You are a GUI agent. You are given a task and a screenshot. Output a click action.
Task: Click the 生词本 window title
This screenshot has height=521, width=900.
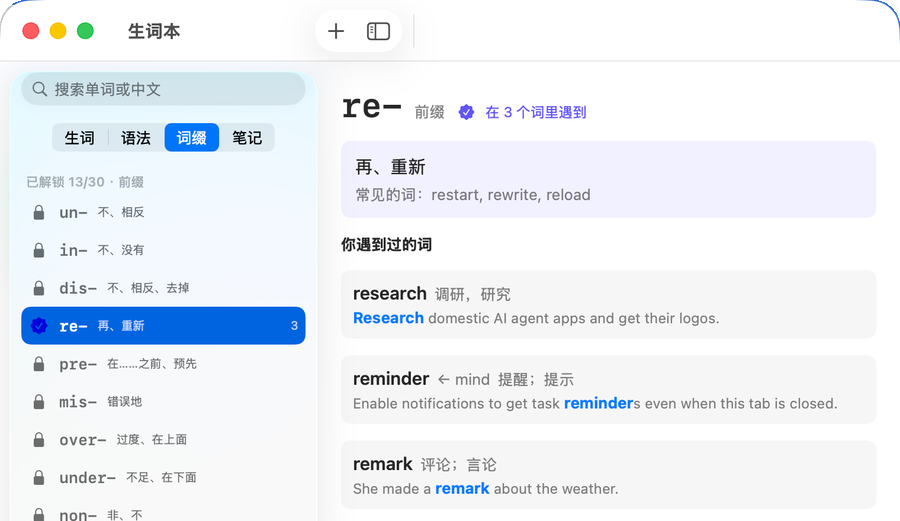click(x=154, y=31)
